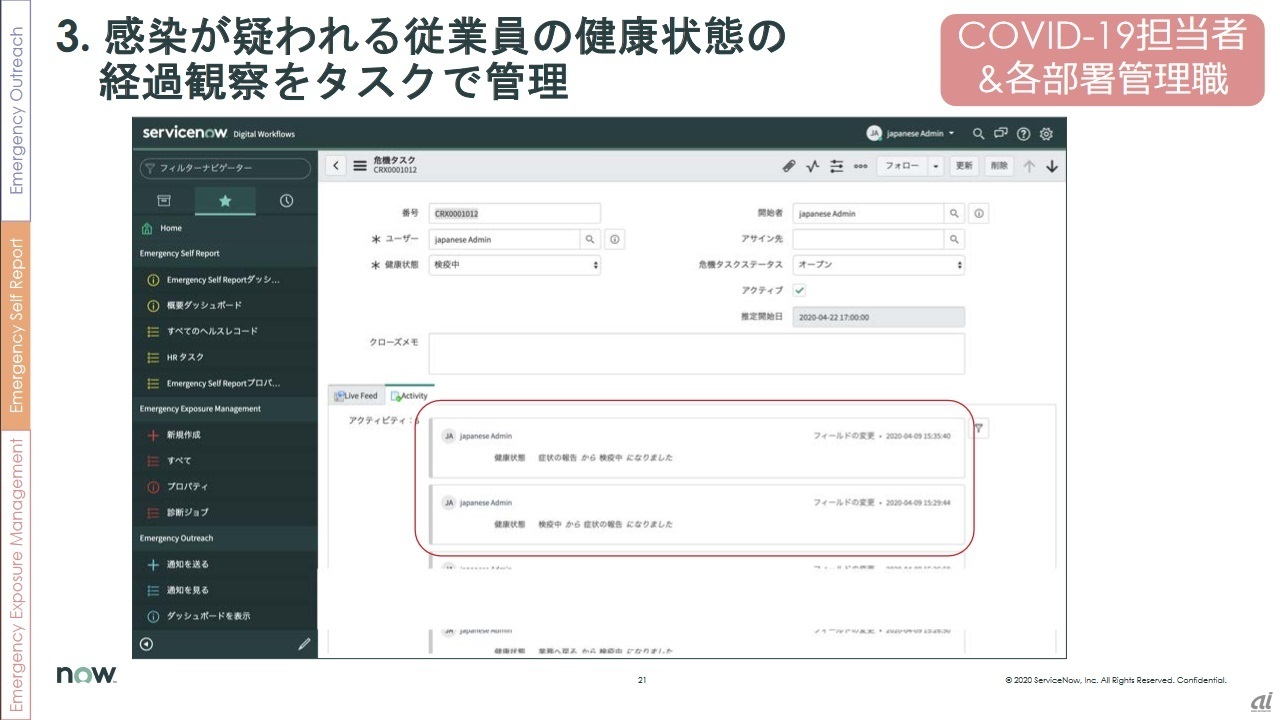Open the help question mark icon

point(1023,134)
